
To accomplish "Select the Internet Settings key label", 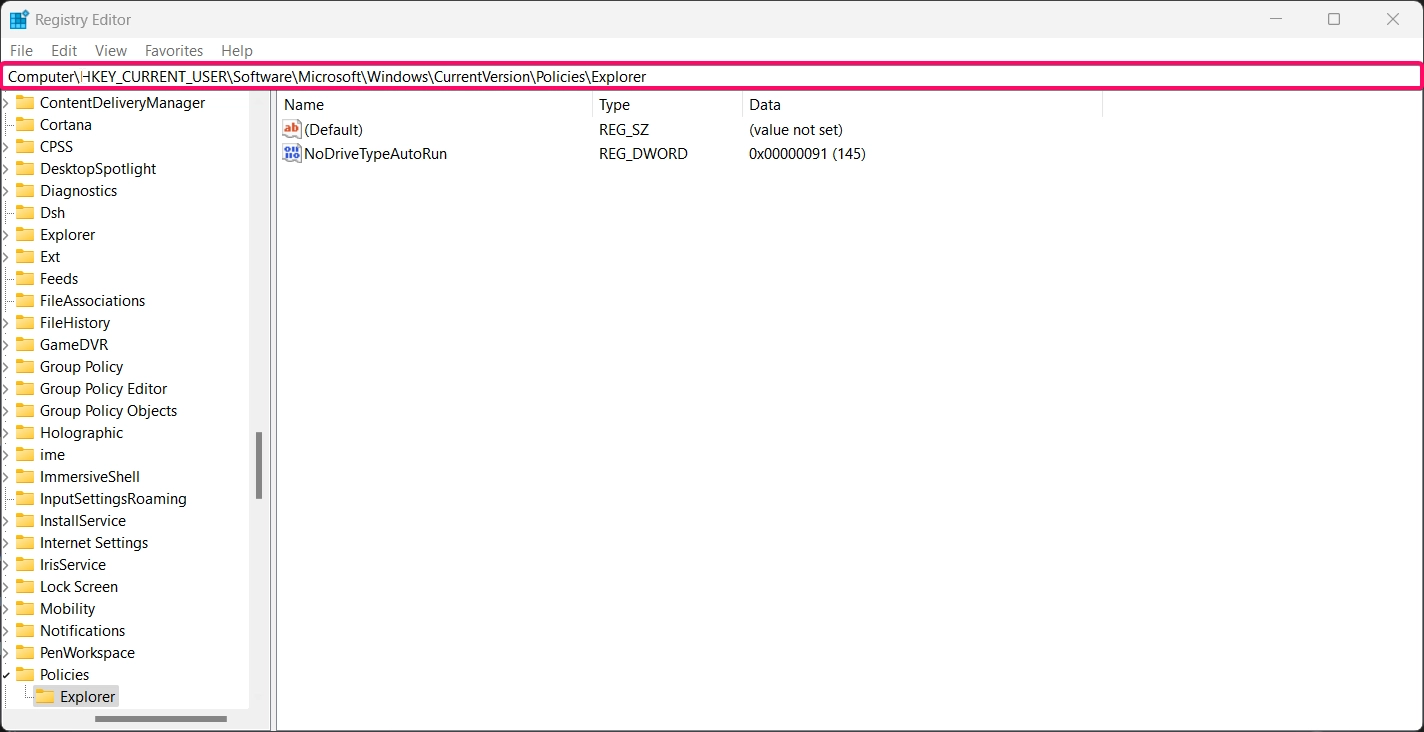I will coord(94,542).
